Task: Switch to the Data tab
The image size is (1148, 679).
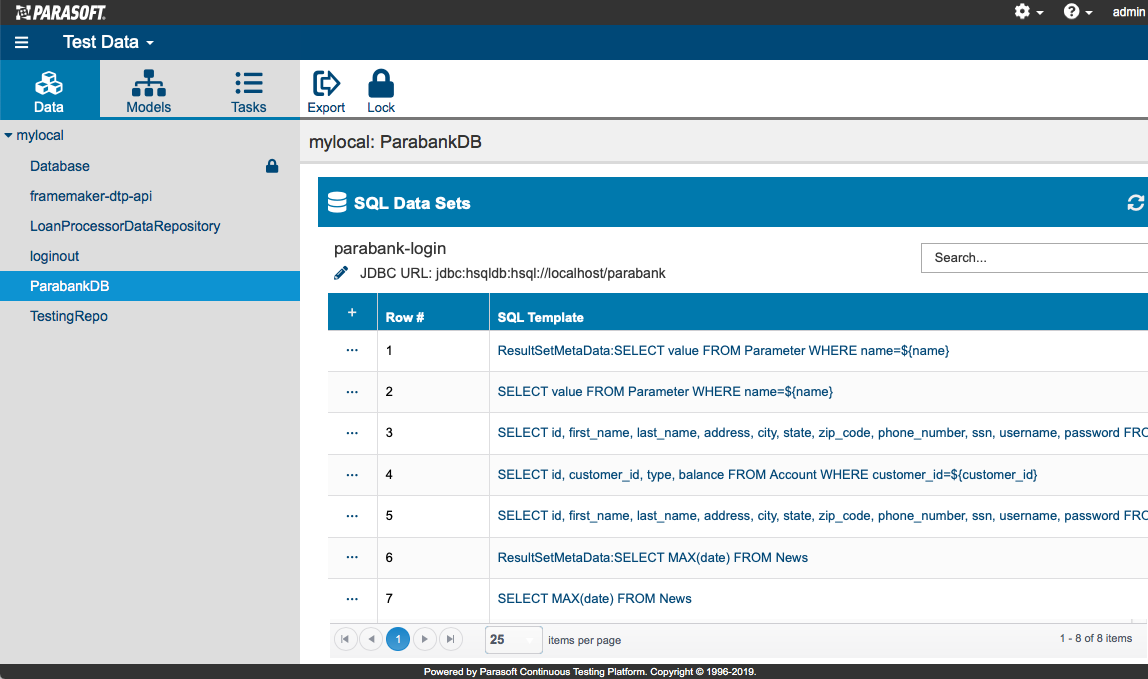Action: point(49,90)
